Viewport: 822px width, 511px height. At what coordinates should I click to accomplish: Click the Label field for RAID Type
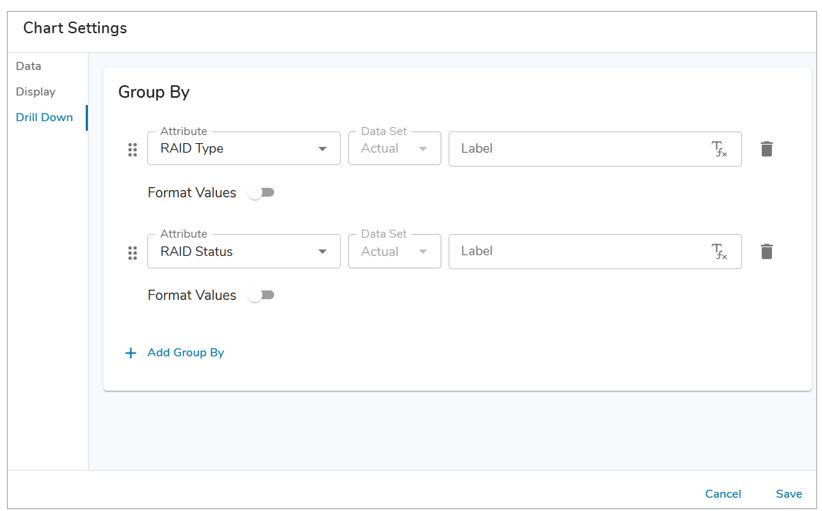coord(578,149)
